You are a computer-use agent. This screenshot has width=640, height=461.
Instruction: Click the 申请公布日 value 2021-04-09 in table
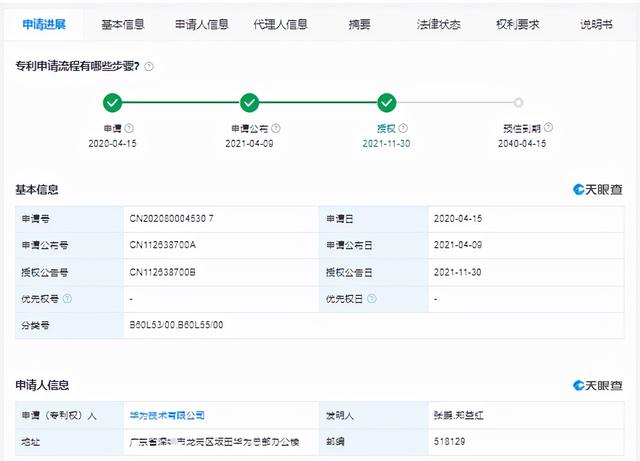click(458, 245)
